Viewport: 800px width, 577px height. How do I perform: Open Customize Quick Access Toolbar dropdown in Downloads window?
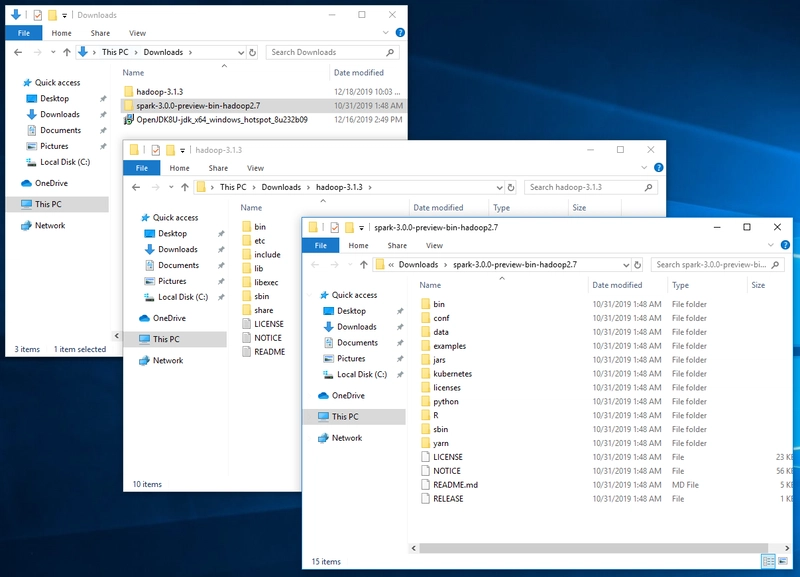pyautogui.click(x=66, y=16)
